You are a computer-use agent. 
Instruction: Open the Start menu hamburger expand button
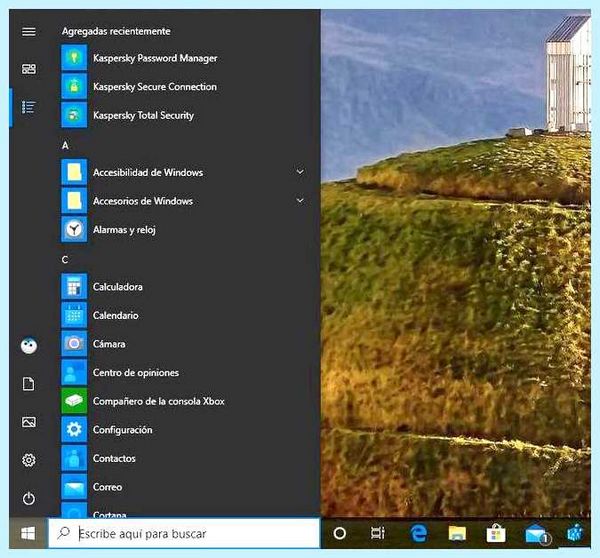(x=29, y=31)
